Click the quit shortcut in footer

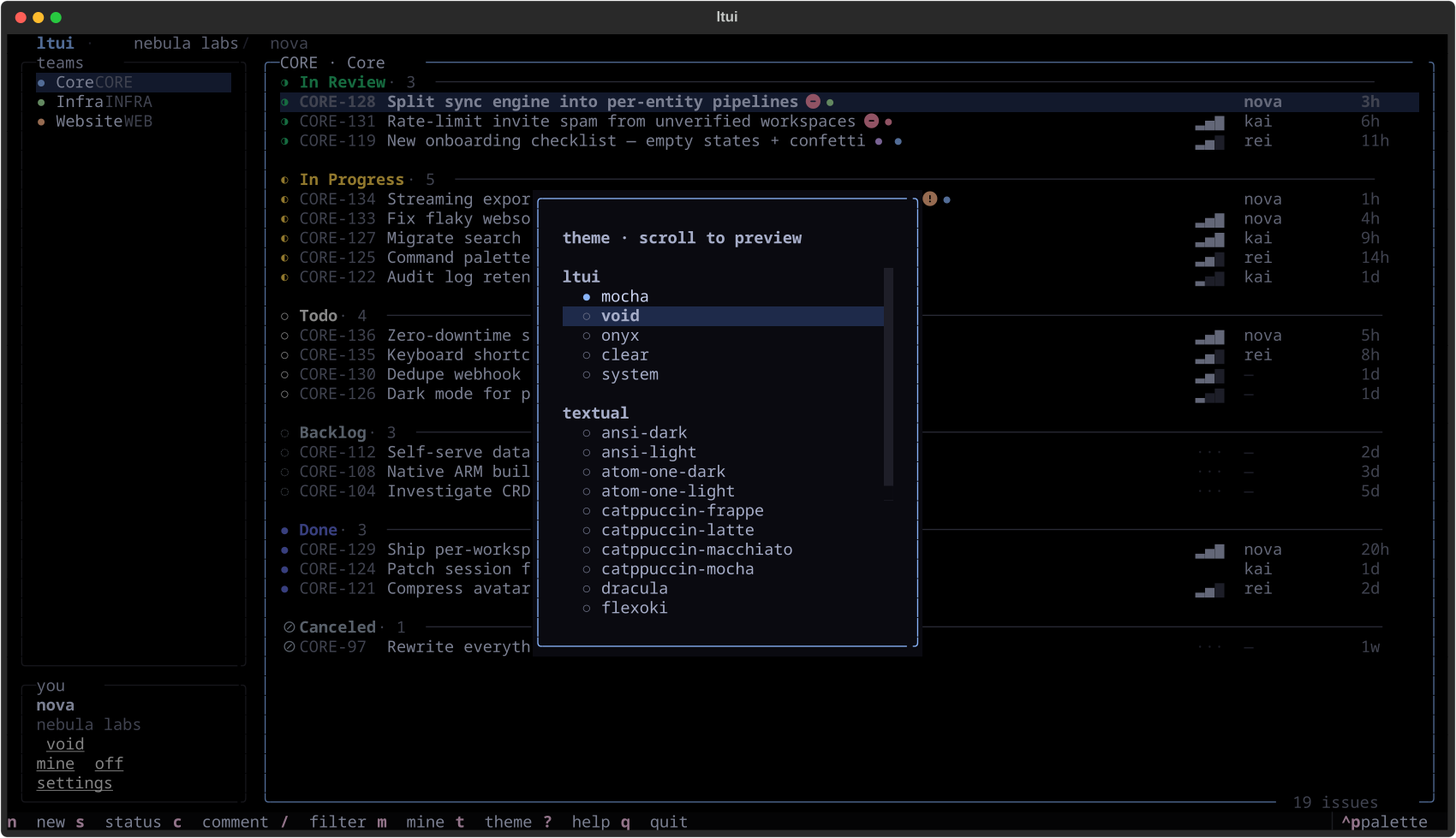654,823
